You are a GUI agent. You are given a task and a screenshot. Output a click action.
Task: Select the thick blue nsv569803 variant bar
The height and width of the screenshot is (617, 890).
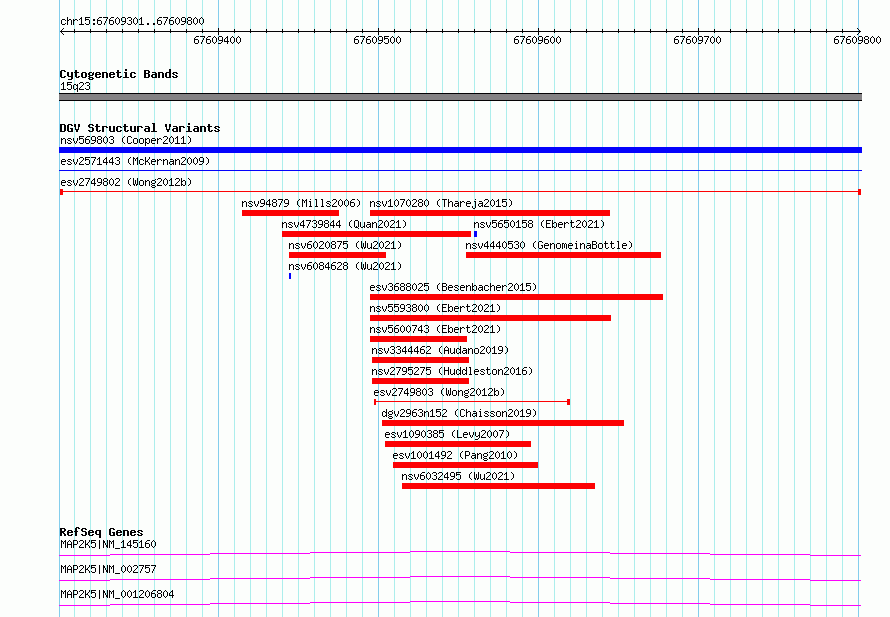pyautogui.click(x=460, y=150)
